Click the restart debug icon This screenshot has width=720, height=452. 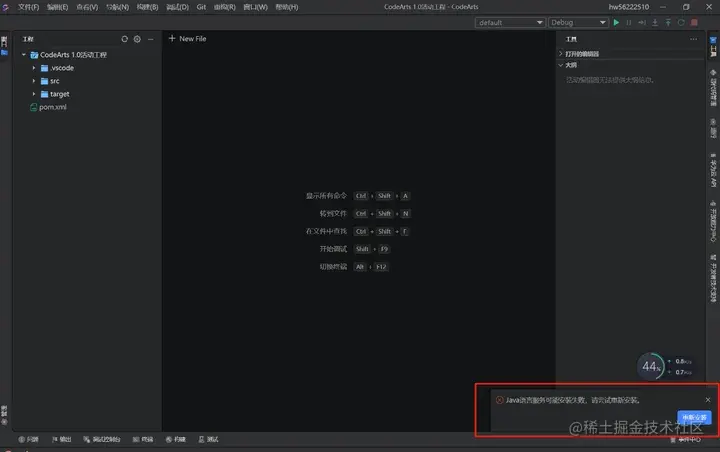click(x=681, y=23)
